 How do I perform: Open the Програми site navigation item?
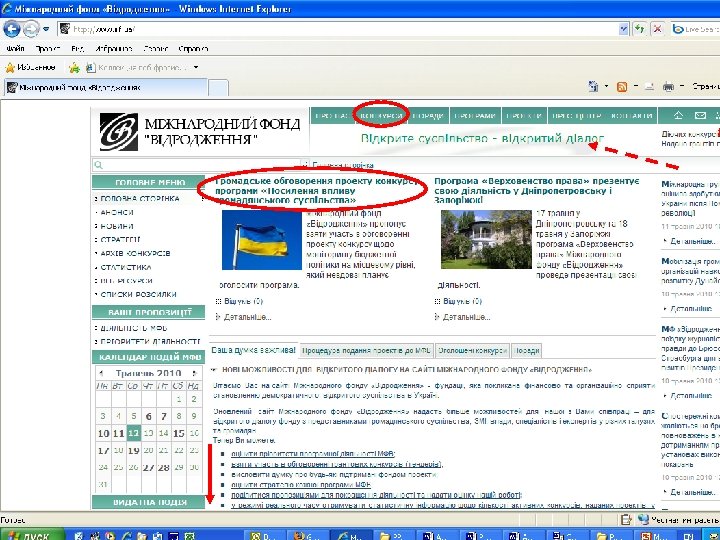(x=475, y=116)
